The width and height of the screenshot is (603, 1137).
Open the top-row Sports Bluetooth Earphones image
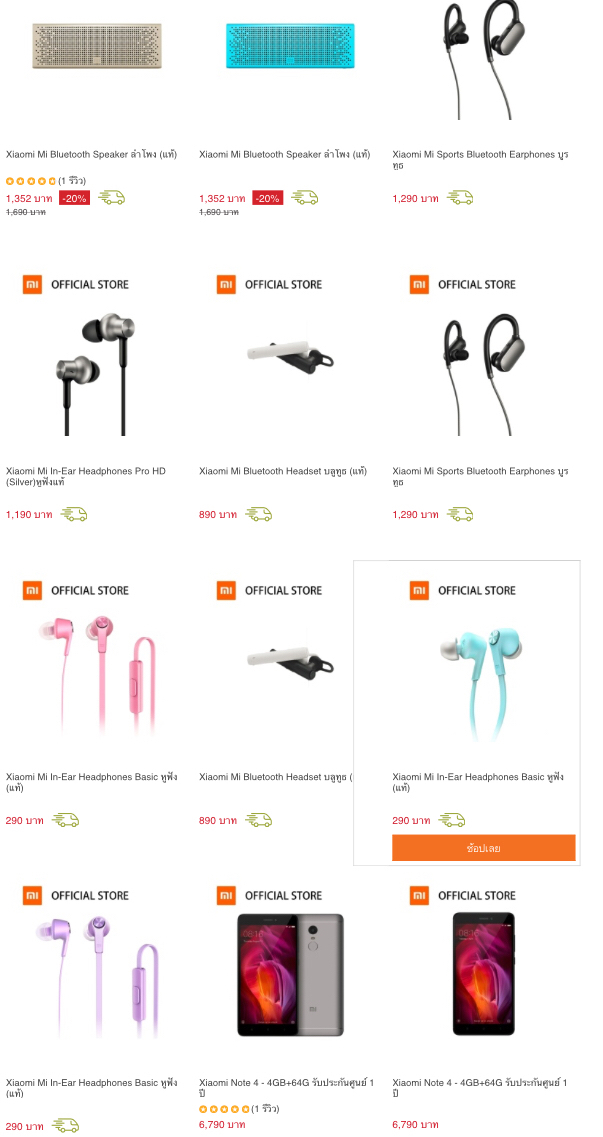tap(483, 60)
